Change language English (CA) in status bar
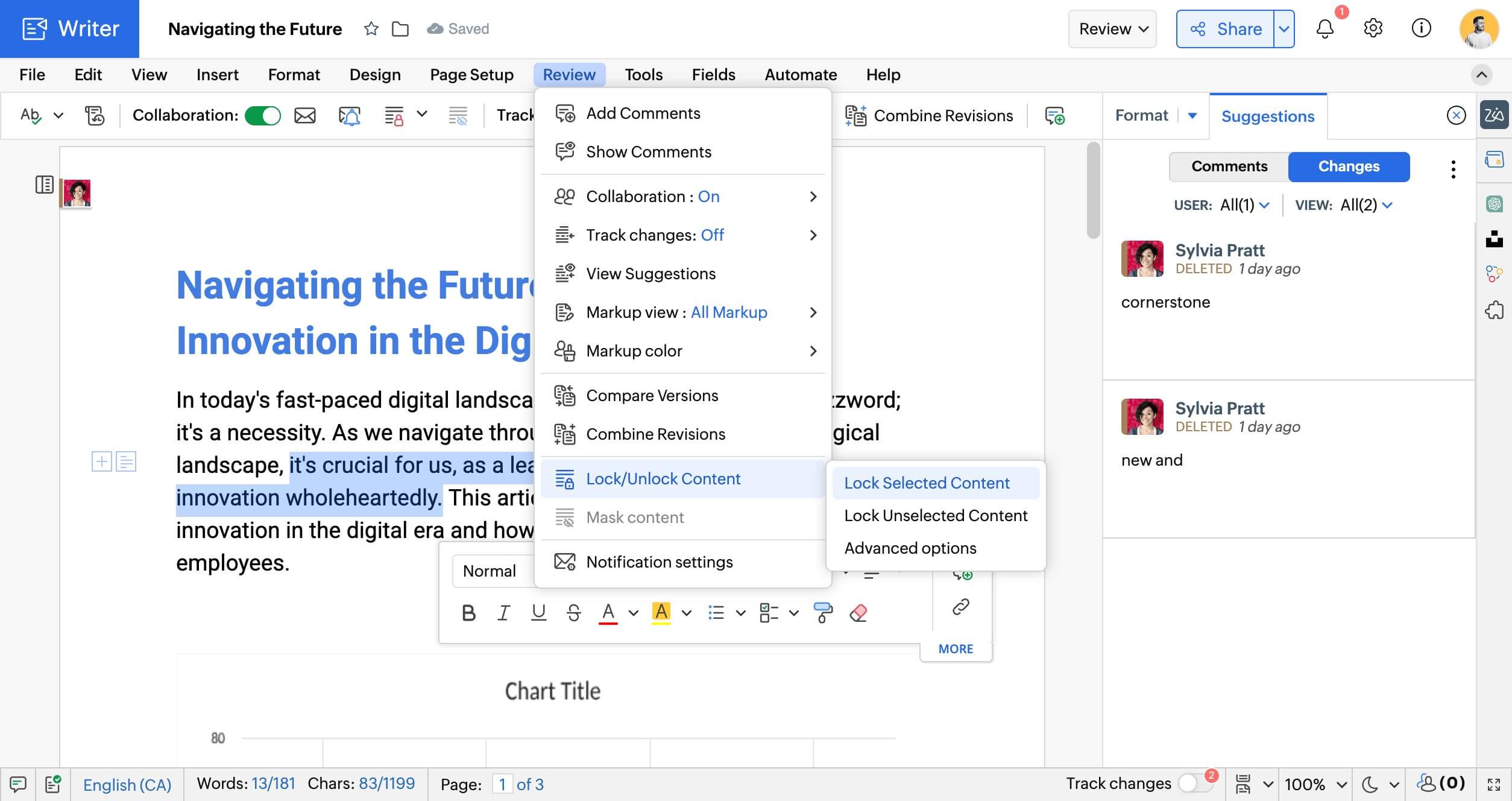The width and height of the screenshot is (1512, 801). coord(127,785)
